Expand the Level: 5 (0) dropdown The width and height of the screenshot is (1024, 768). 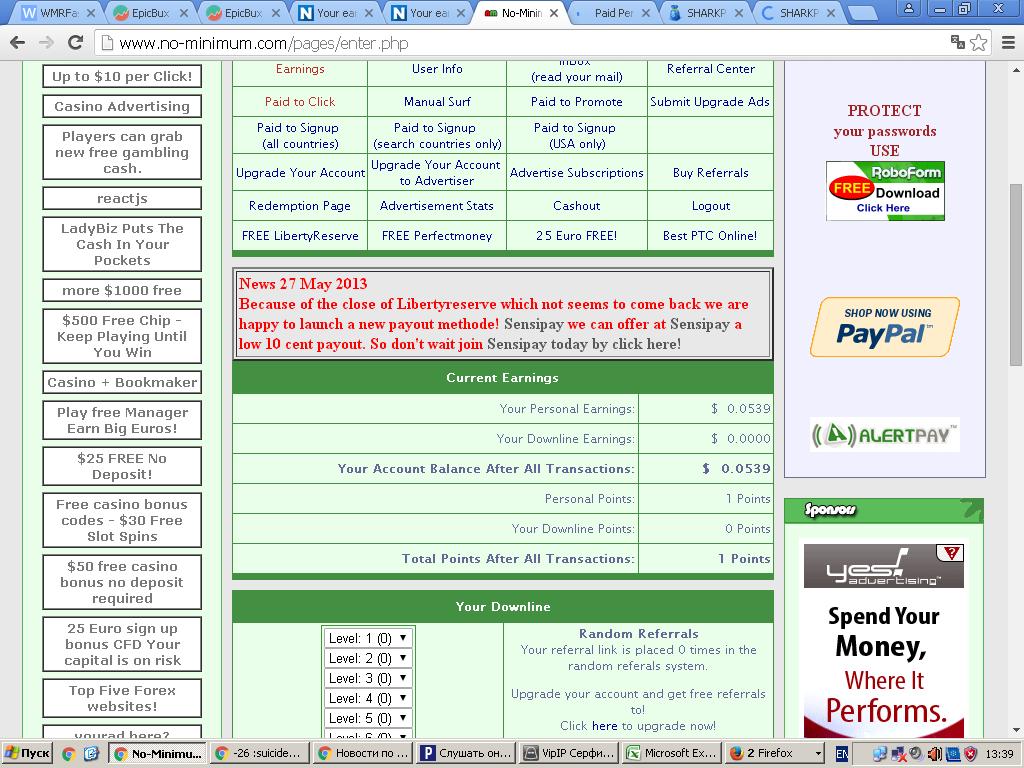[369, 718]
